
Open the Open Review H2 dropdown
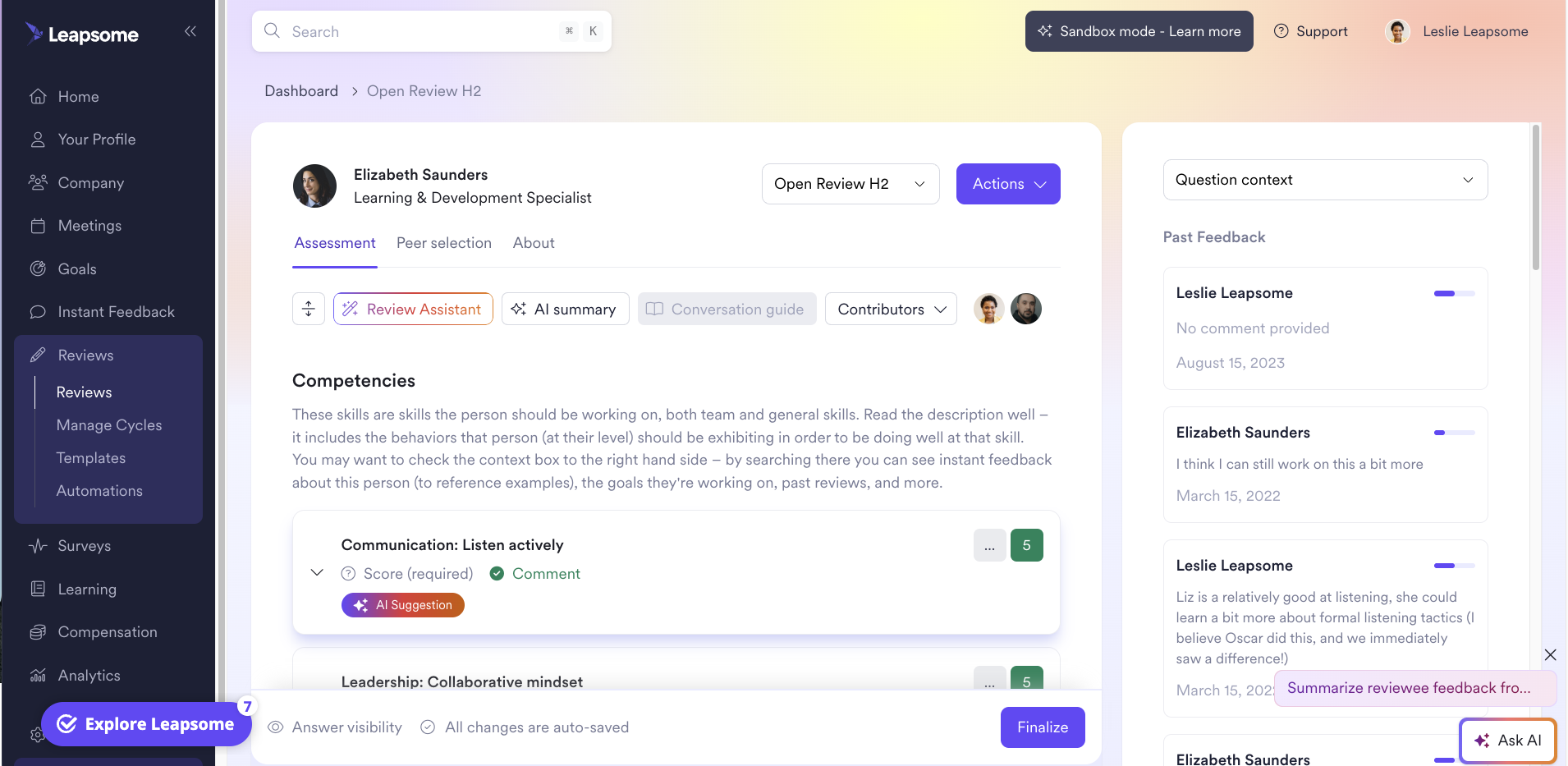[850, 184]
